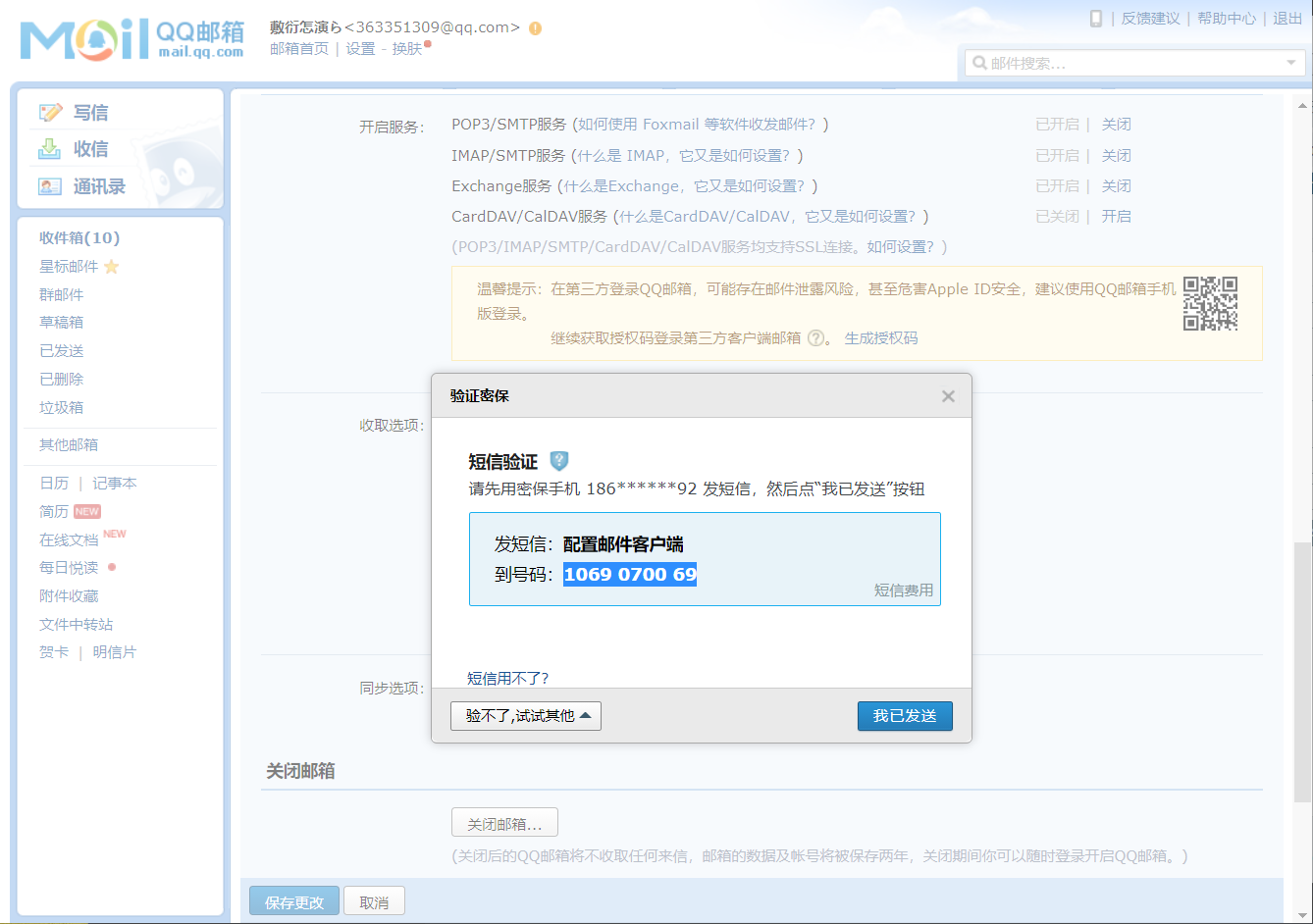Screen dimensions: 1313x924
Task: Click 退出 to log out
Action: 1287,19
